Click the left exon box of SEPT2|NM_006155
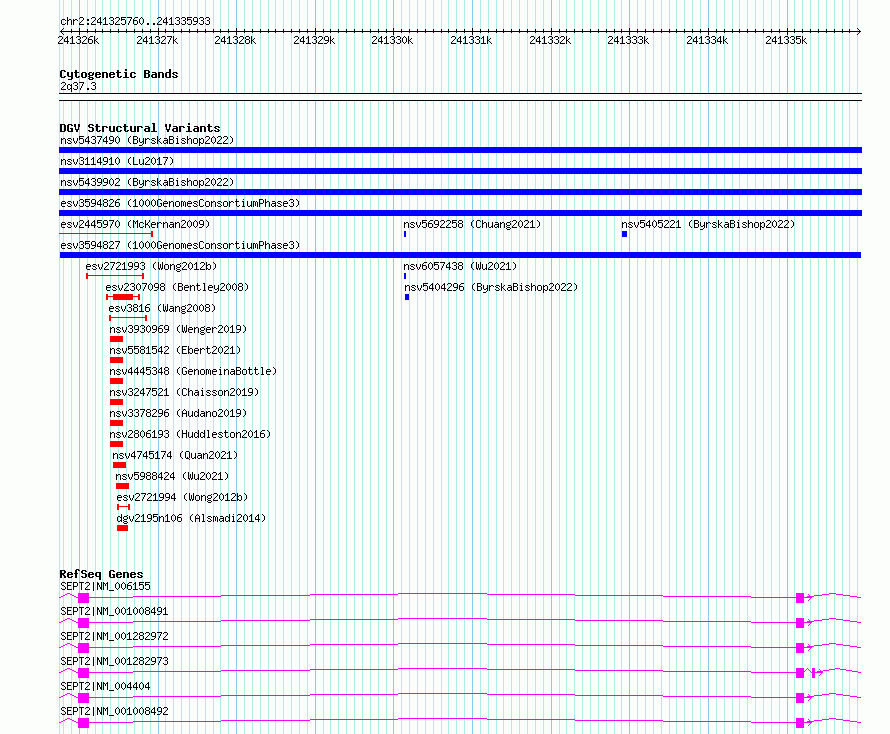The image size is (890, 734). pos(83,598)
